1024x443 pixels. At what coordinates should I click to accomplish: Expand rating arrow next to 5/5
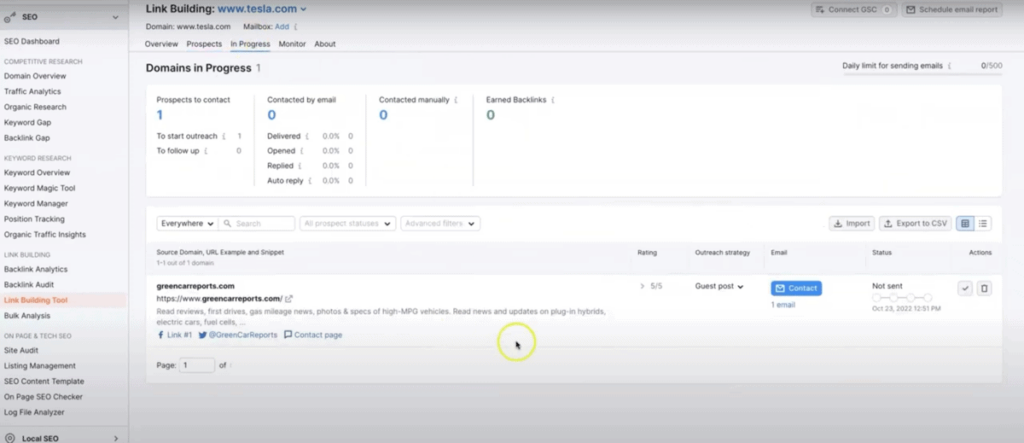pos(642,286)
